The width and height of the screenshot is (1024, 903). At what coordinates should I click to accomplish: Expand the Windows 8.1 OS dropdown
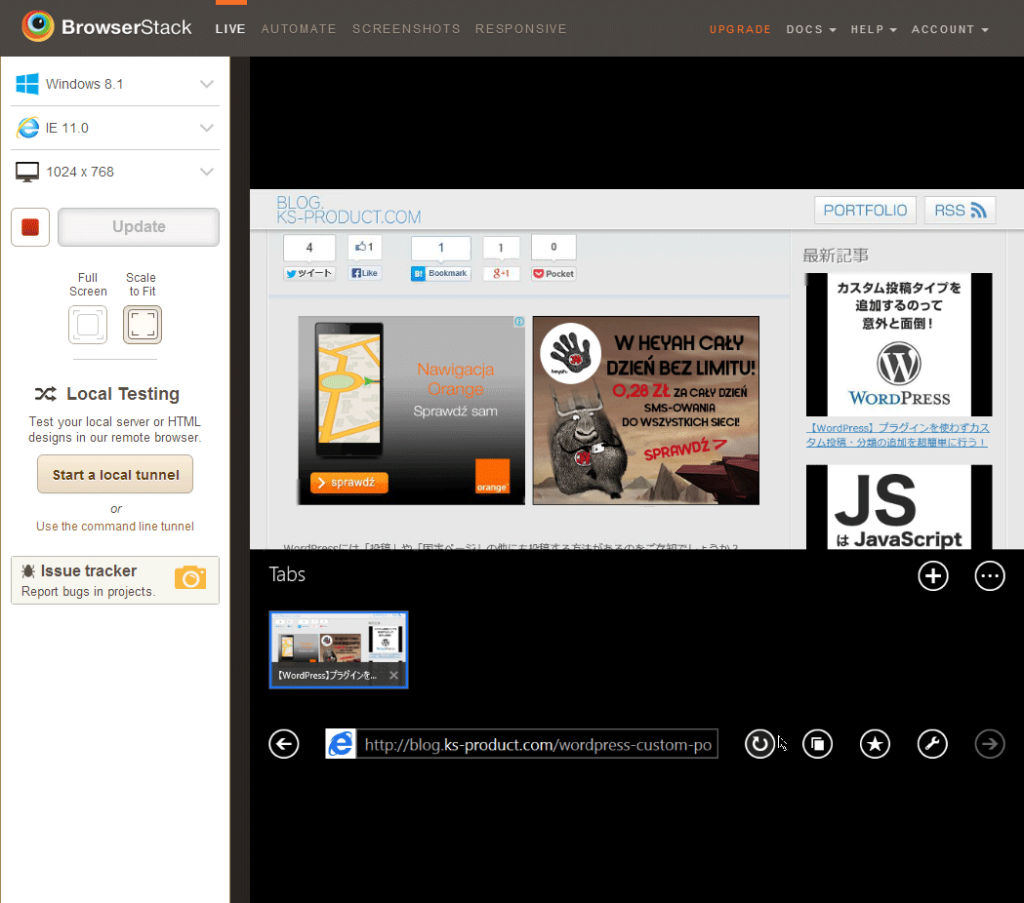115,84
